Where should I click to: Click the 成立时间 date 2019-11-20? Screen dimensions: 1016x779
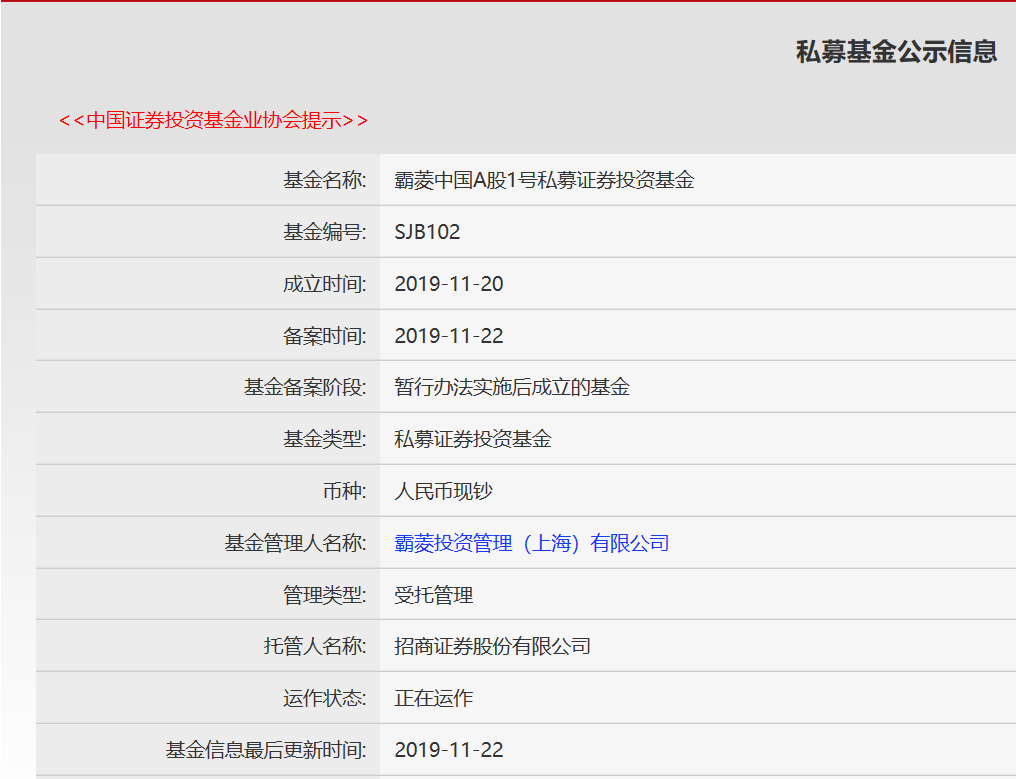point(448,284)
